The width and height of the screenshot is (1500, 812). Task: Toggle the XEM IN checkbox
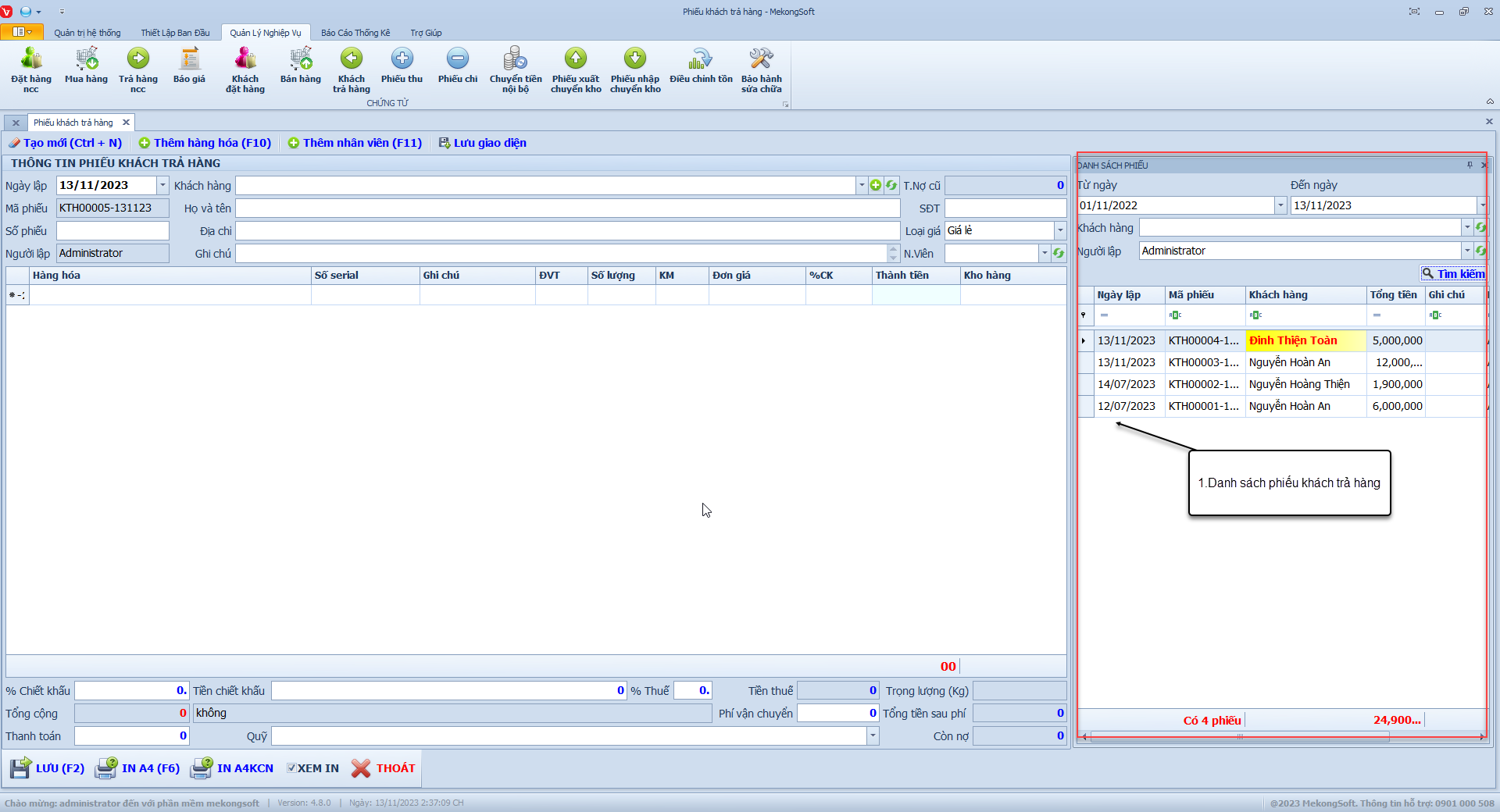pyautogui.click(x=291, y=768)
